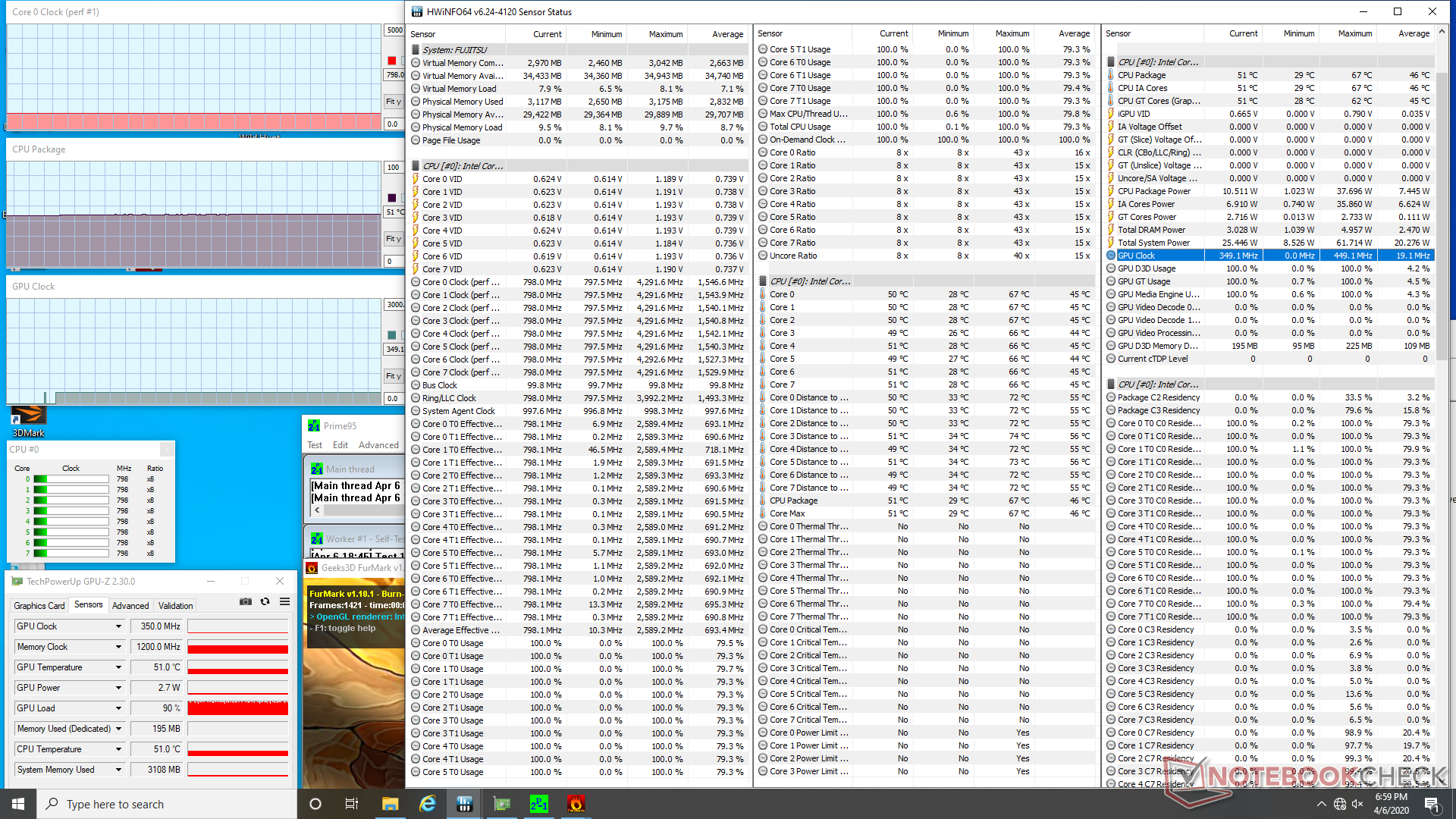Edit the 3000 max value of GPU Clock graph
The image size is (1456, 819).
pyautogui.click(x=394, y=305)
